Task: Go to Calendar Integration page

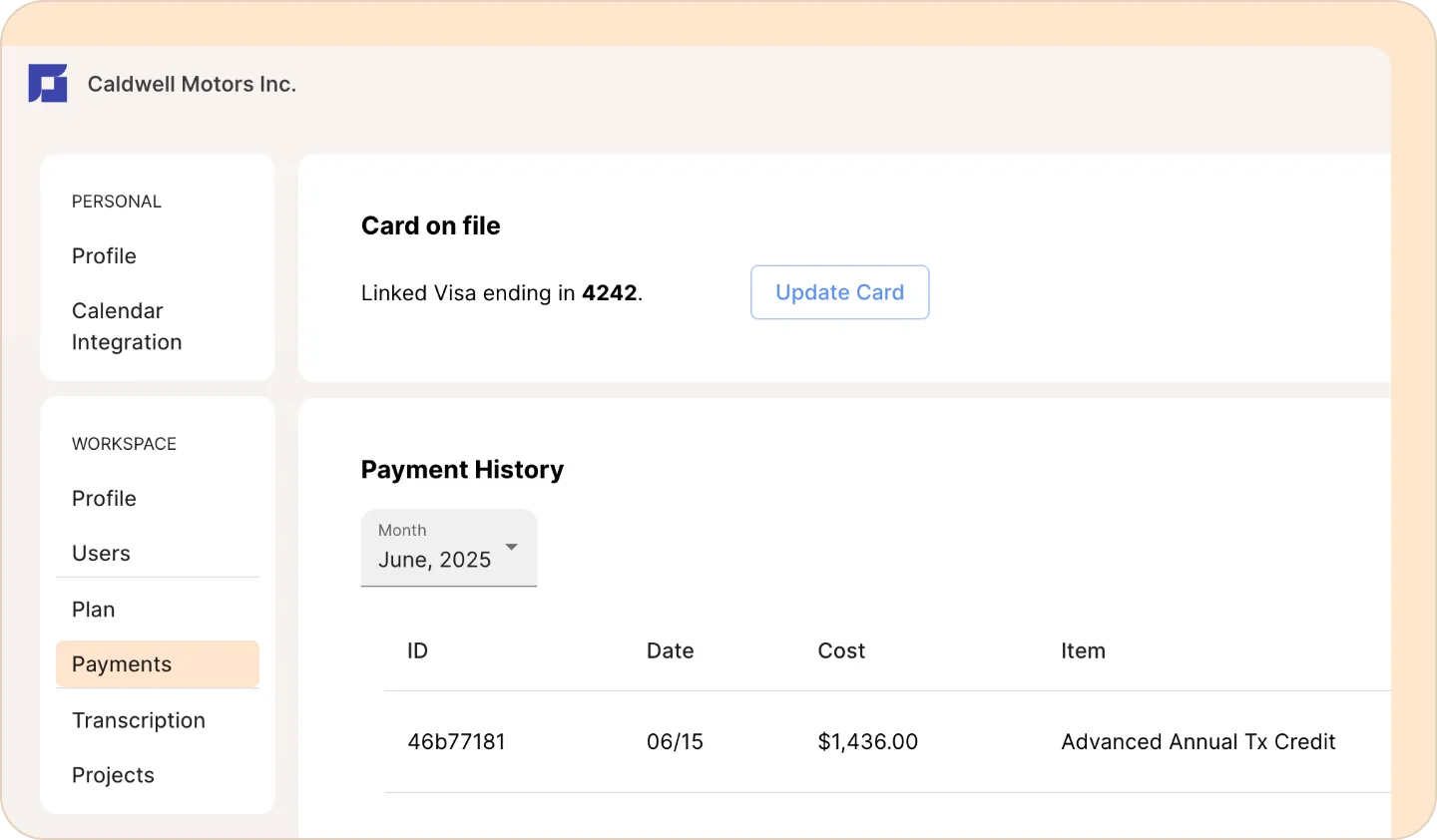Action: tap(127, 326)
